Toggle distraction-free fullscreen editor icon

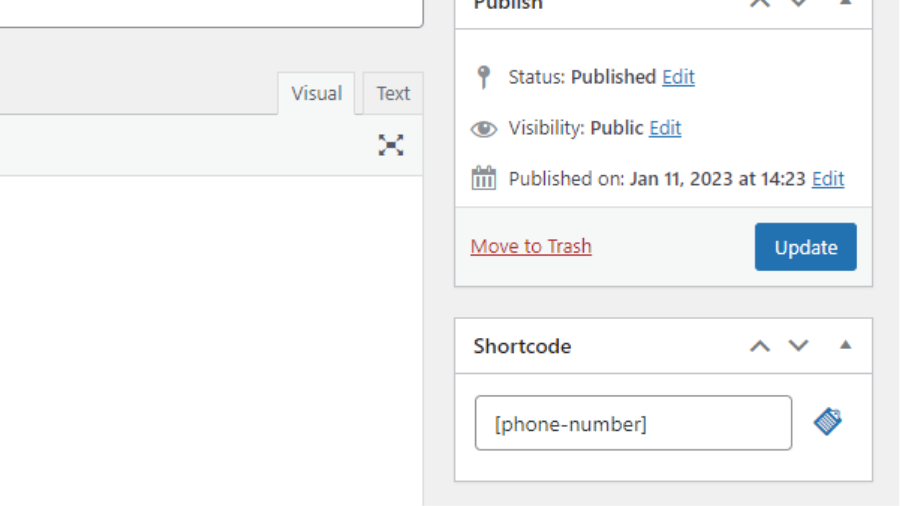coord(391,145)
